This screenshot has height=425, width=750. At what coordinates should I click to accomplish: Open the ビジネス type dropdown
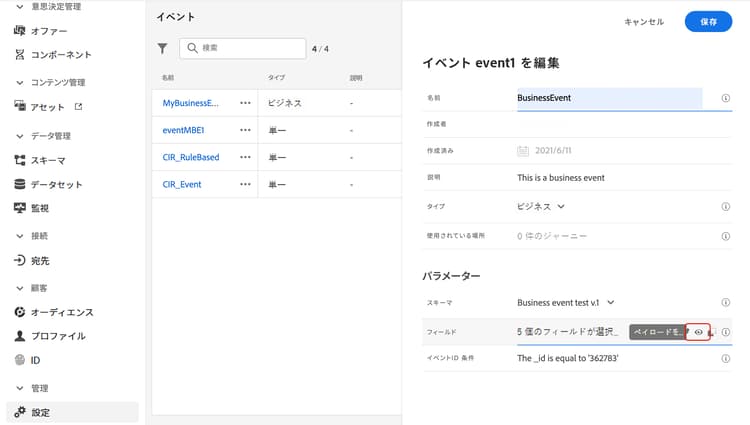(540, 207)
